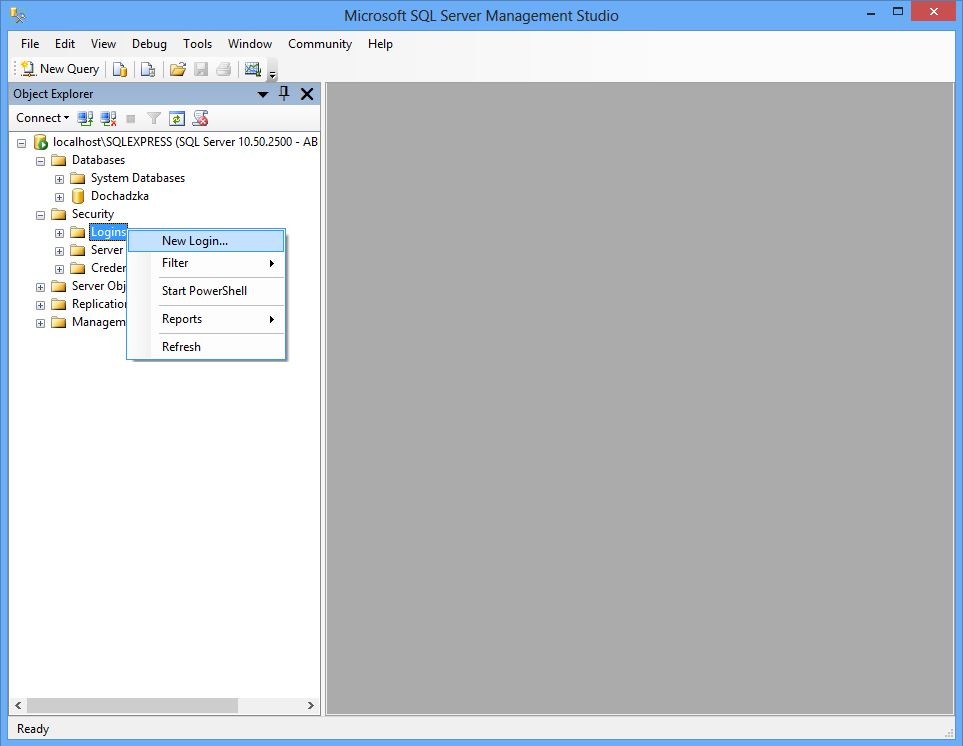Open the Object Explorer window position dropdown arrow

[x=263, y=94]
